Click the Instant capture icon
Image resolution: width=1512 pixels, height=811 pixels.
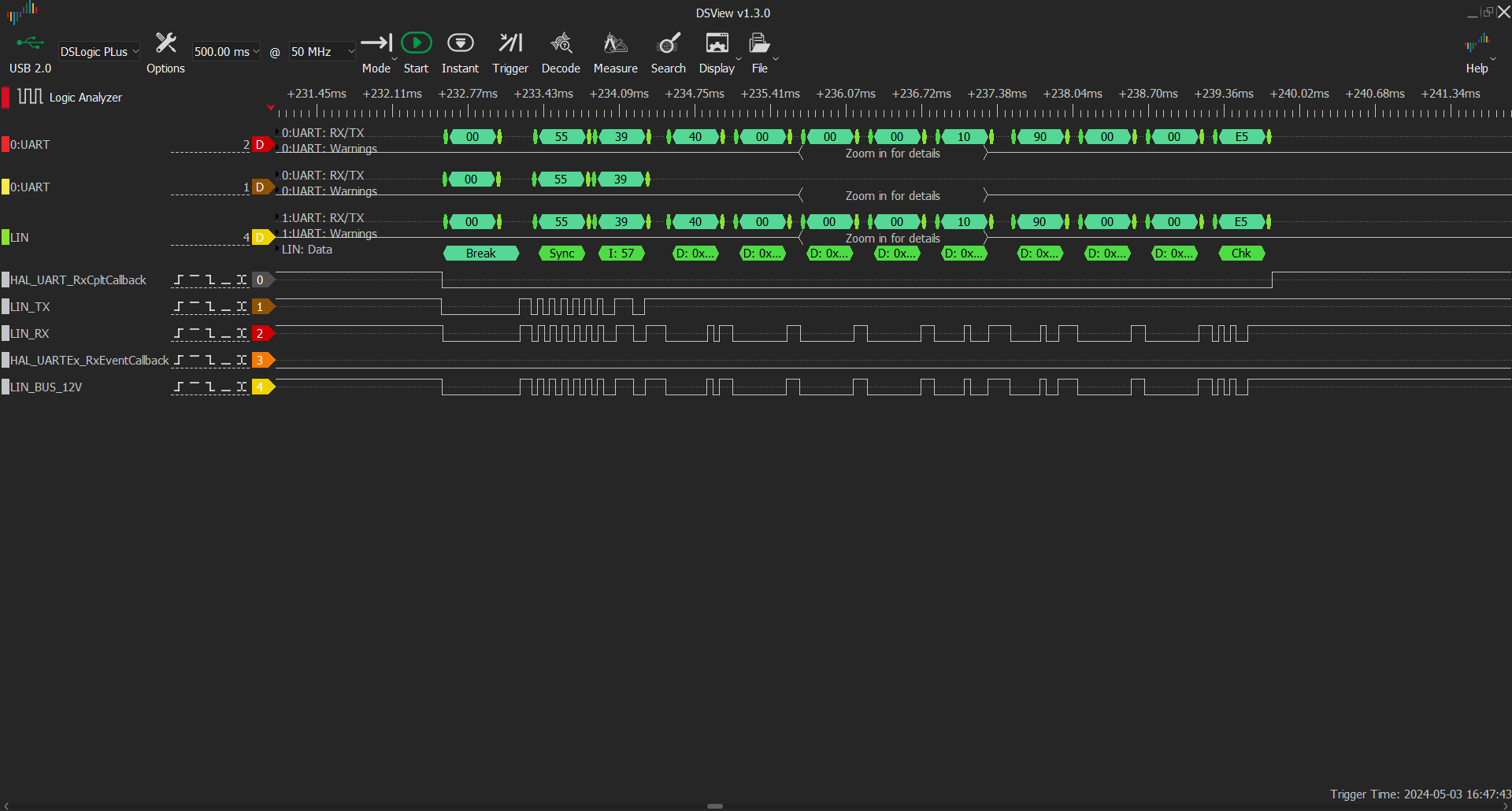click(460, 43)
